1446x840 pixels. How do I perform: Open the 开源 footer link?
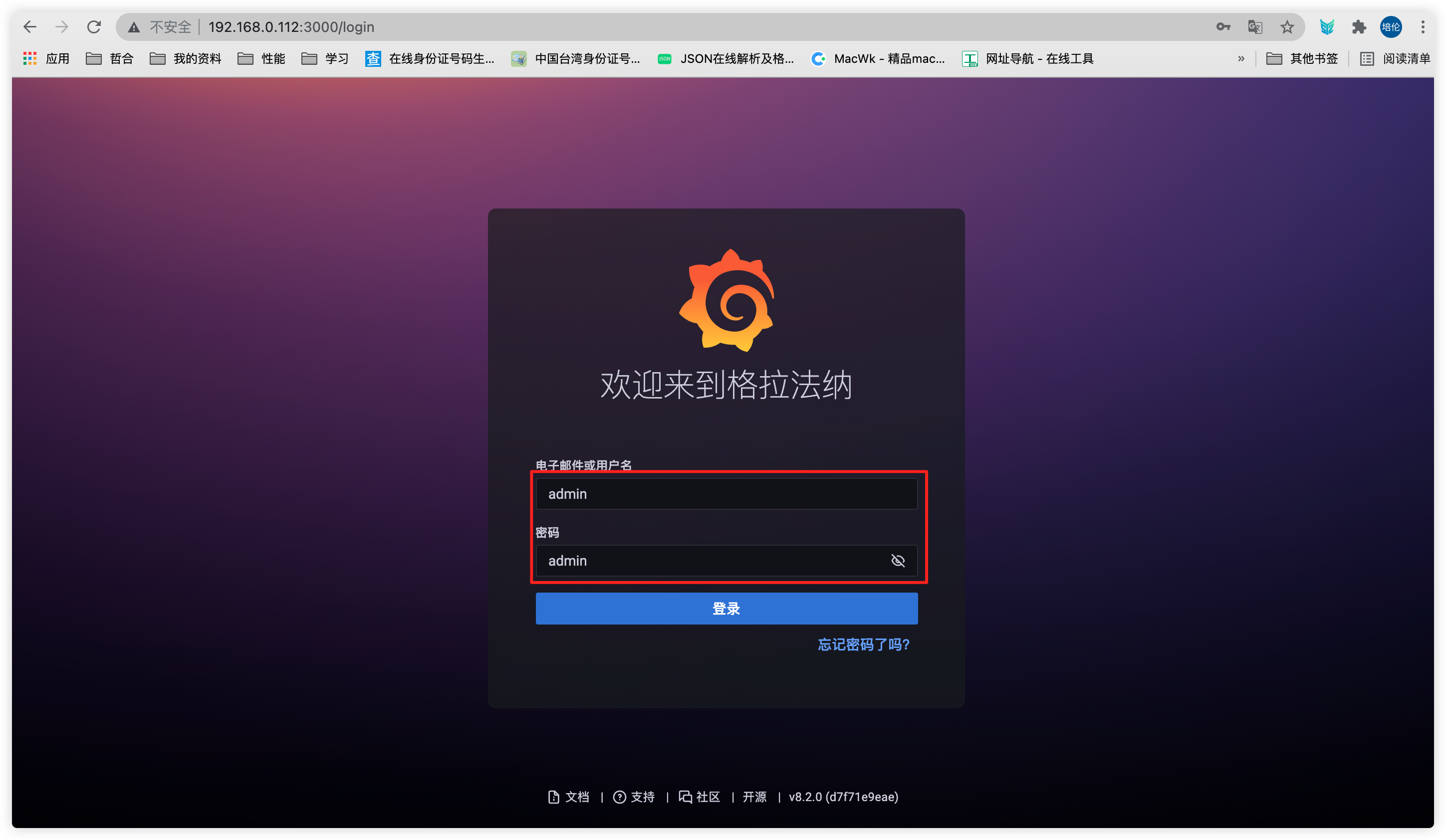tap(754, 797)
